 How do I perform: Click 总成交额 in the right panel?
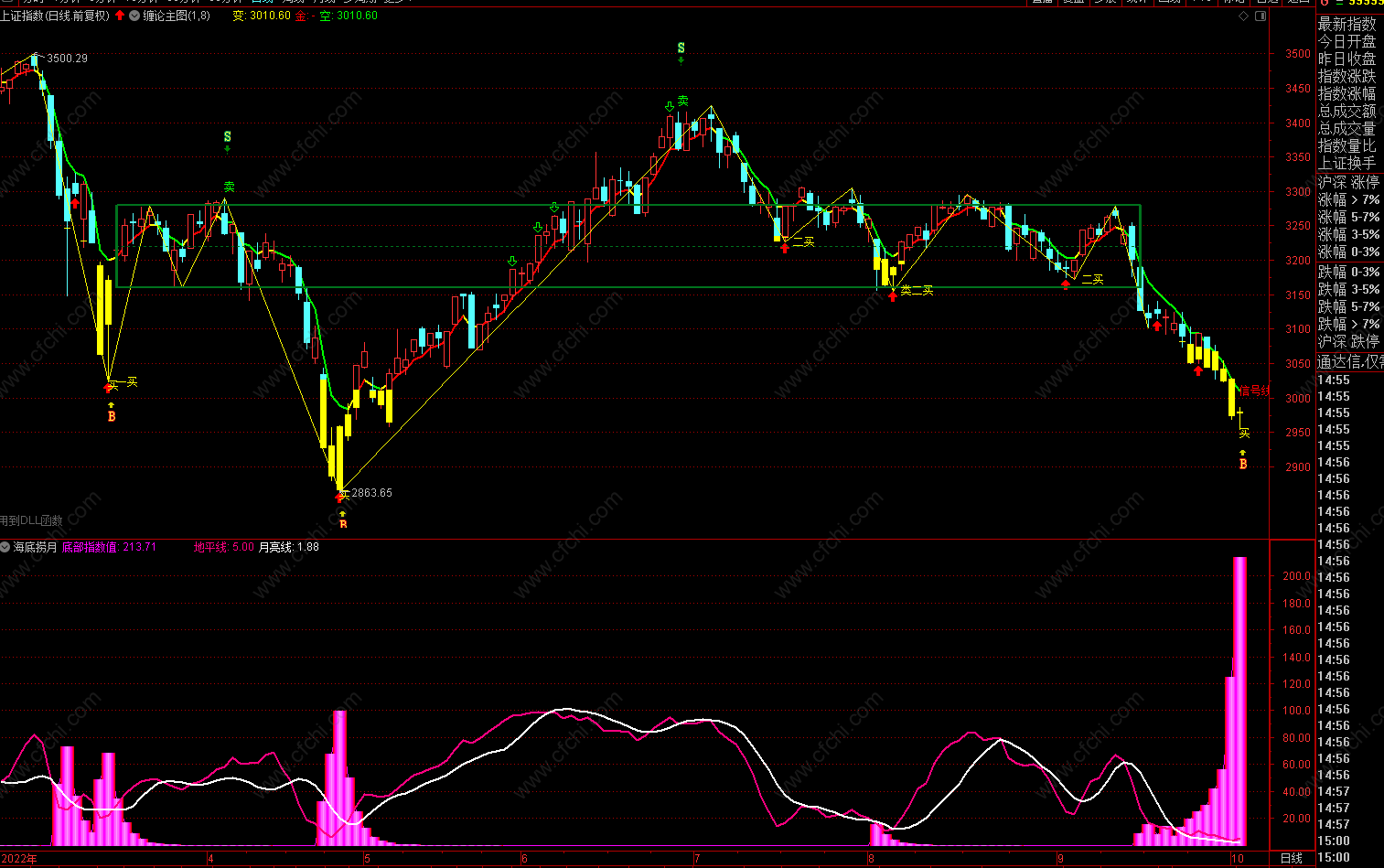coord(1346,111)
